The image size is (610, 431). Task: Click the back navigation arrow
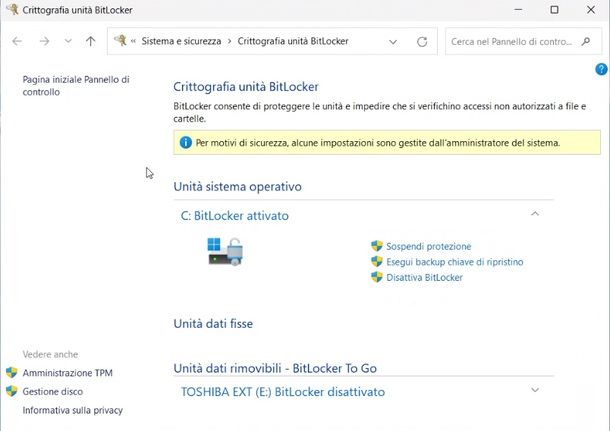pyautogui.click(x=17, y=42)
